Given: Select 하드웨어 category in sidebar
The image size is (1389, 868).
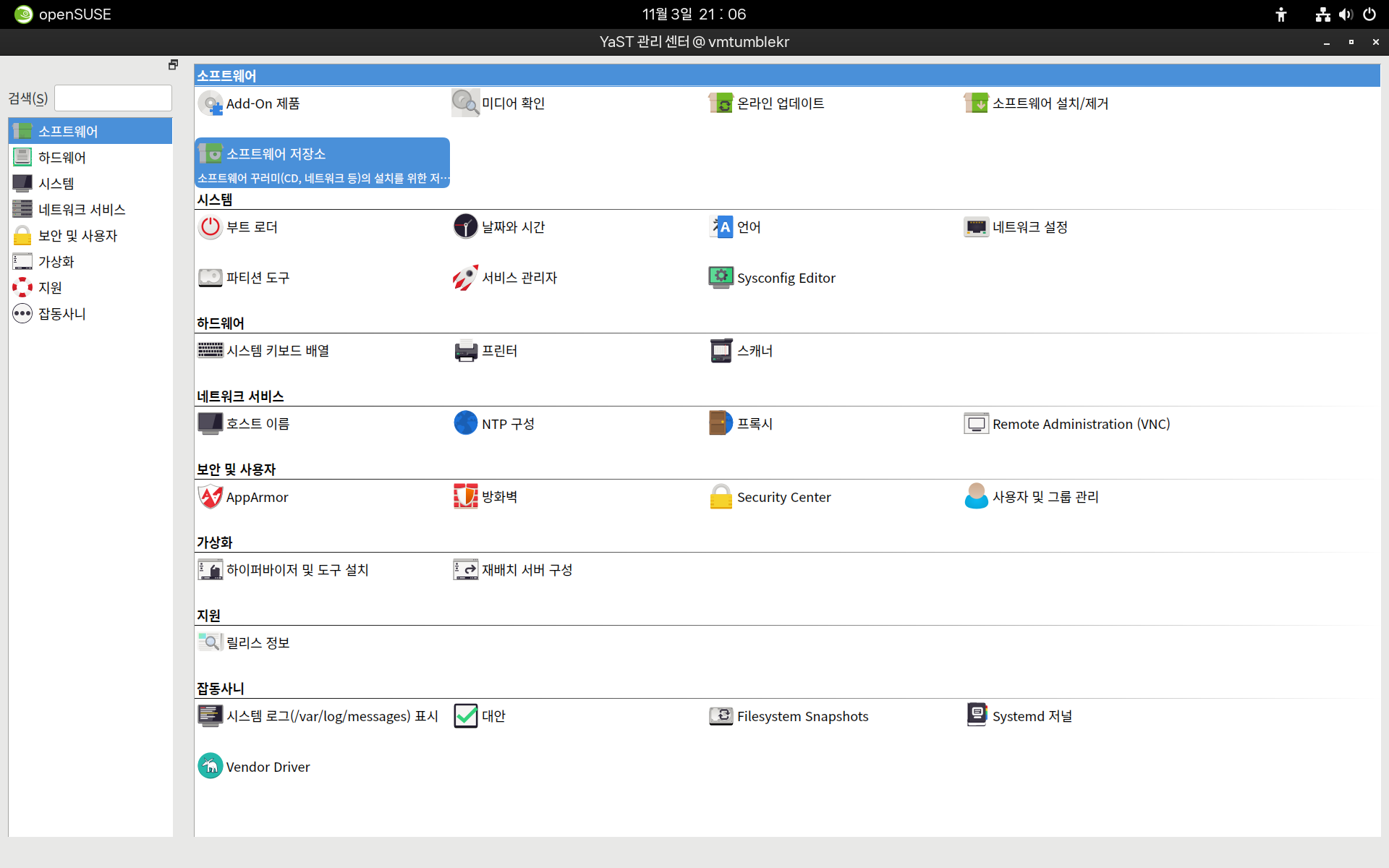Looking at the screenshot, I should coord(62,157).
